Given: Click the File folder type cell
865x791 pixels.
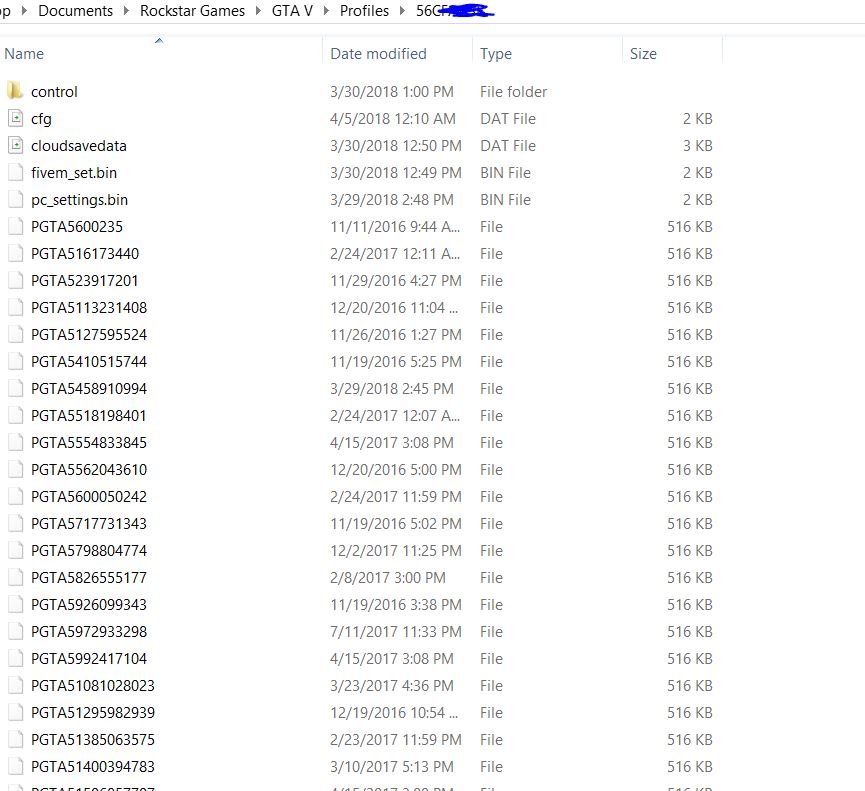Looking at the screenshot, I should 514,92.
